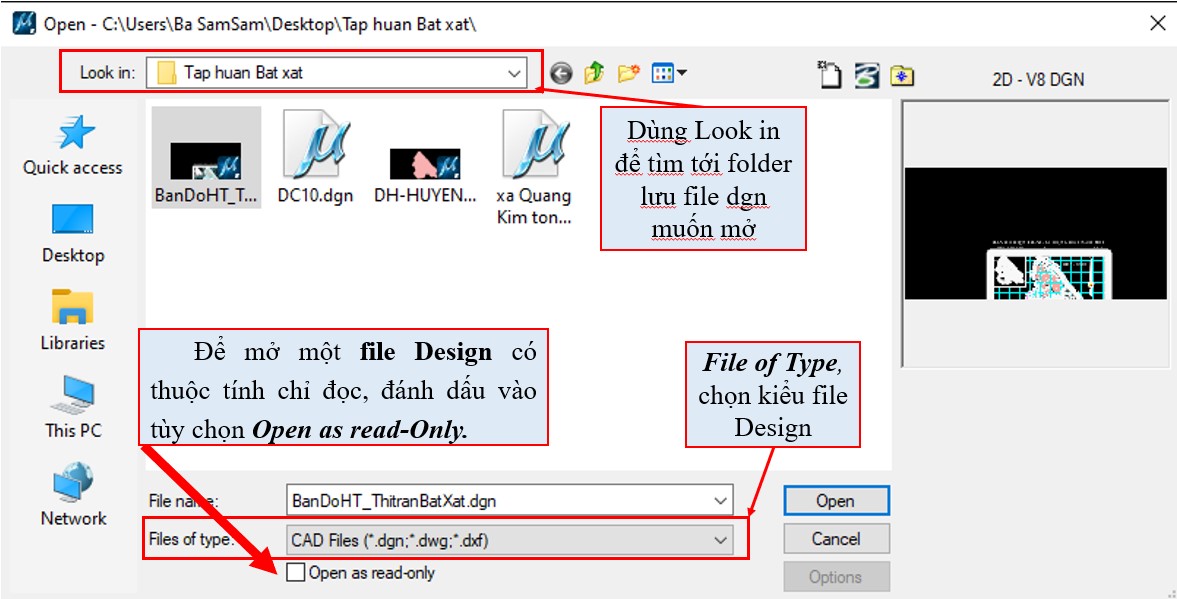The width and height of the screenshot is (1177, 599).
Task: Create a new folder with the toolbar icon
Action: pyautogui.click(x=627, y=72)
